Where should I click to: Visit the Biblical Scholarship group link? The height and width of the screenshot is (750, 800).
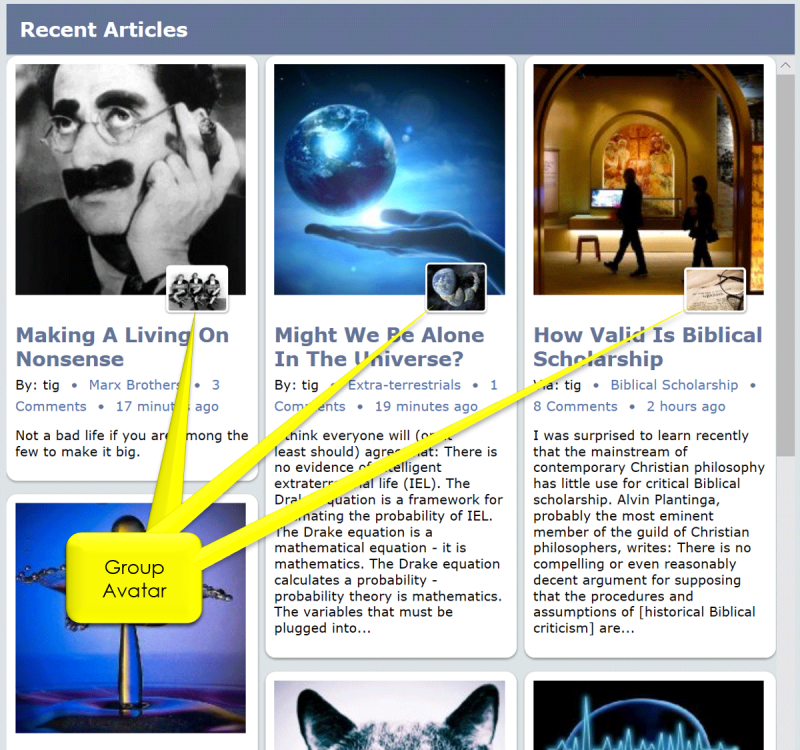[674, 385]
